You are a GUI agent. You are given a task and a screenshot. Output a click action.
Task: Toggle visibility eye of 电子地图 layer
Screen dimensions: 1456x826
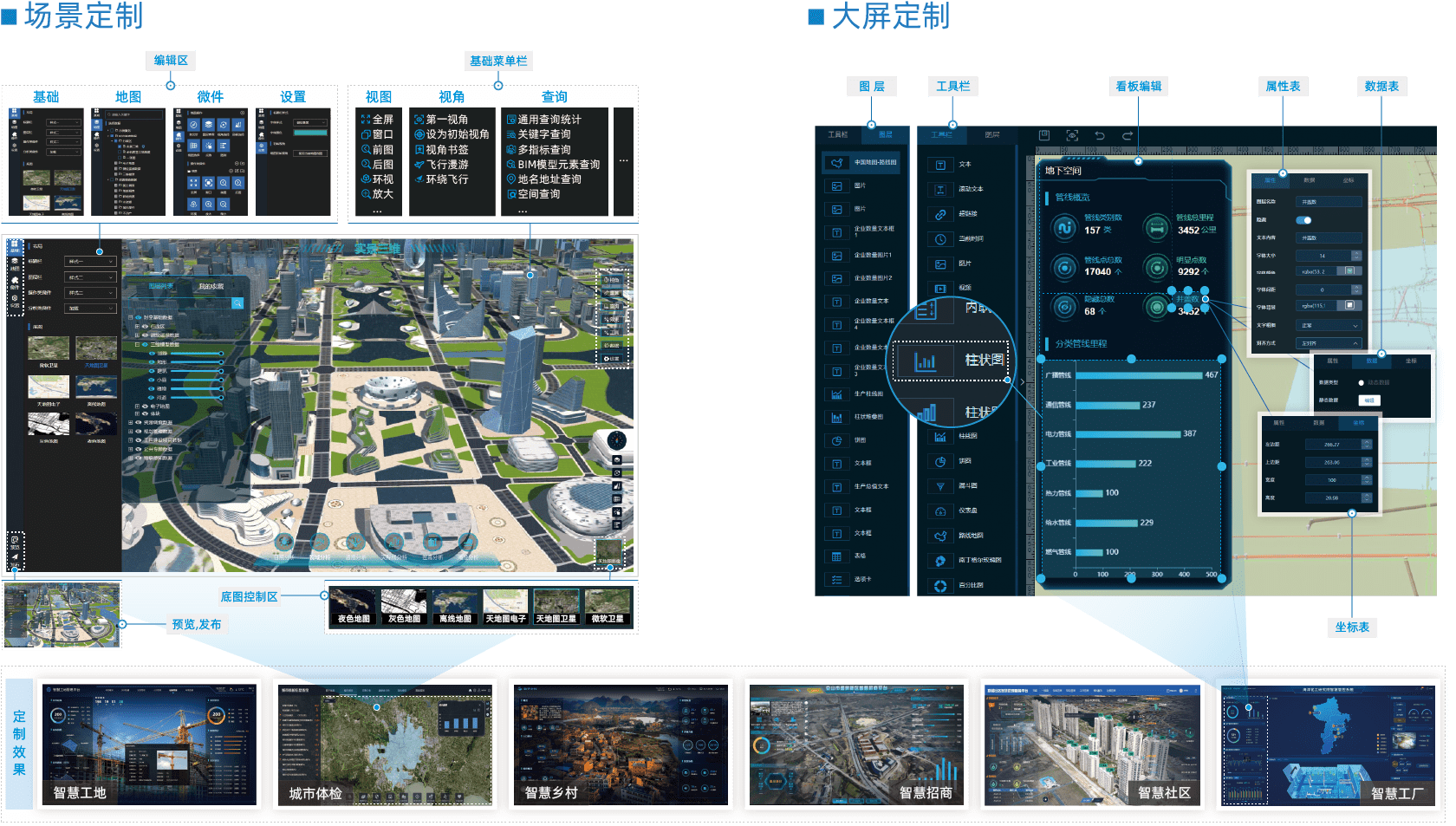click(145, 406)
